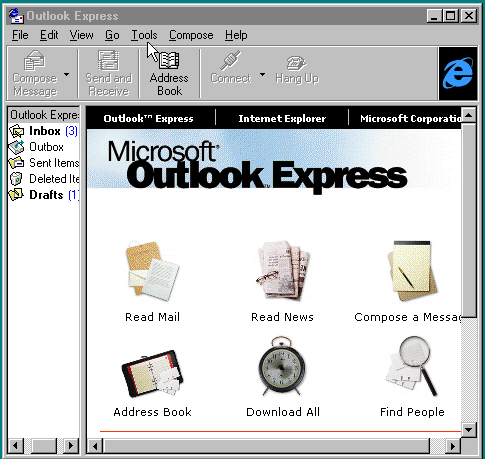The image size is (485, 459).
Task: Click the Connect toolbar icon
Action: click(x=230, y=60)
